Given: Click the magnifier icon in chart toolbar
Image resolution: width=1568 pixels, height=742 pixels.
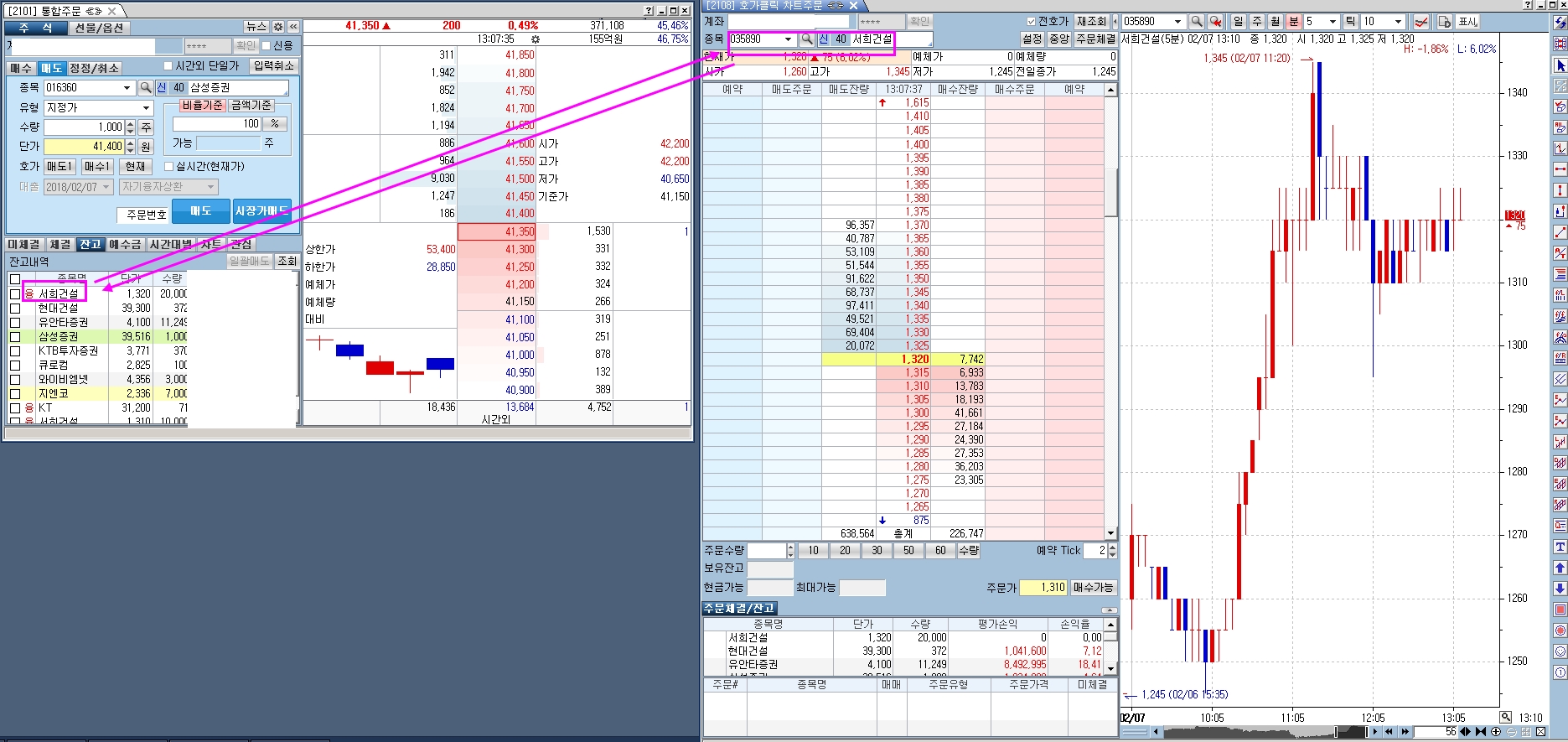Looking at the screenshot, I should [x=1197, y=22].
